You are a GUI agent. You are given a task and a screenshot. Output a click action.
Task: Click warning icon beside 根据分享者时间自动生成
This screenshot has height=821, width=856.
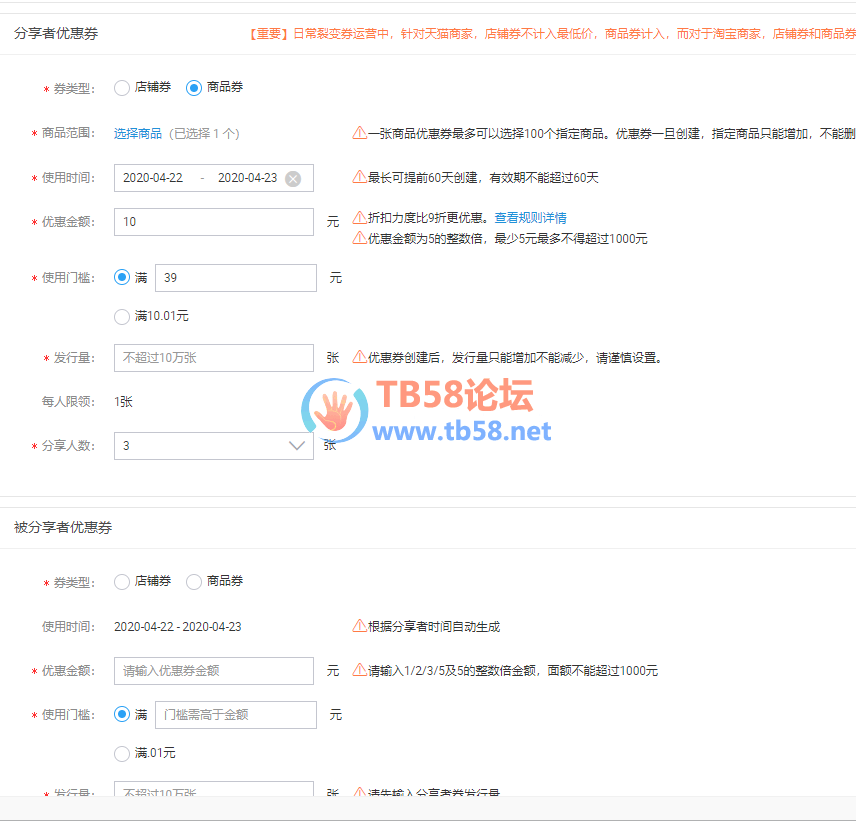pos(359,626)
